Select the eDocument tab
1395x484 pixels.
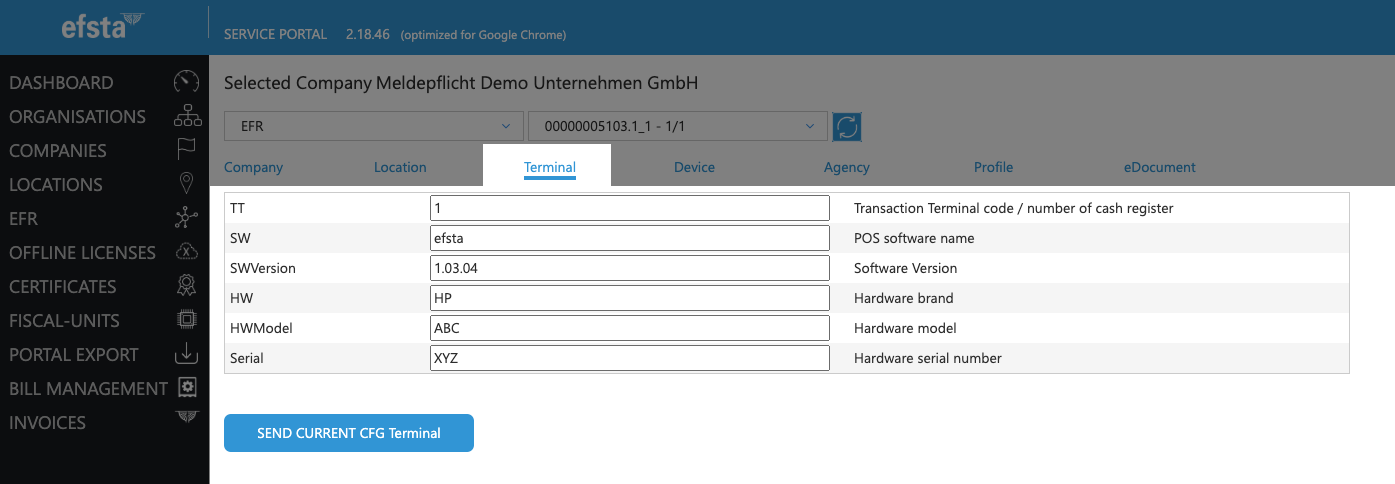(x=1159, y=167)
